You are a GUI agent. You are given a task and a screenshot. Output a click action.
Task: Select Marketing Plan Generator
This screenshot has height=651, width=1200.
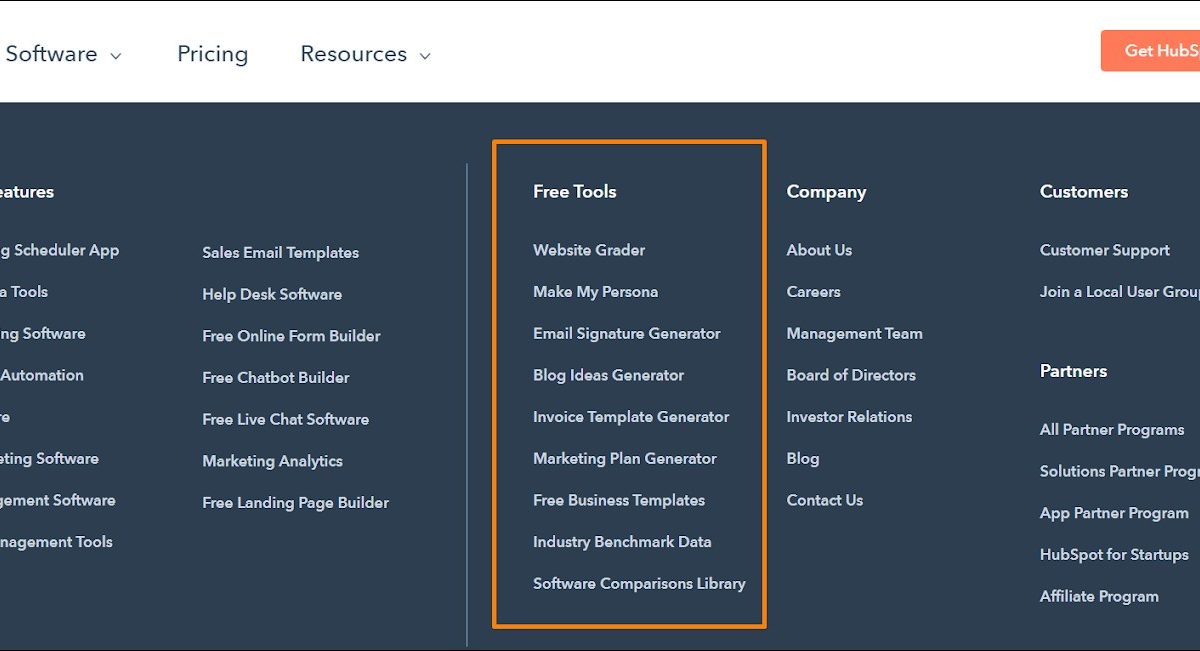[624, 459]
